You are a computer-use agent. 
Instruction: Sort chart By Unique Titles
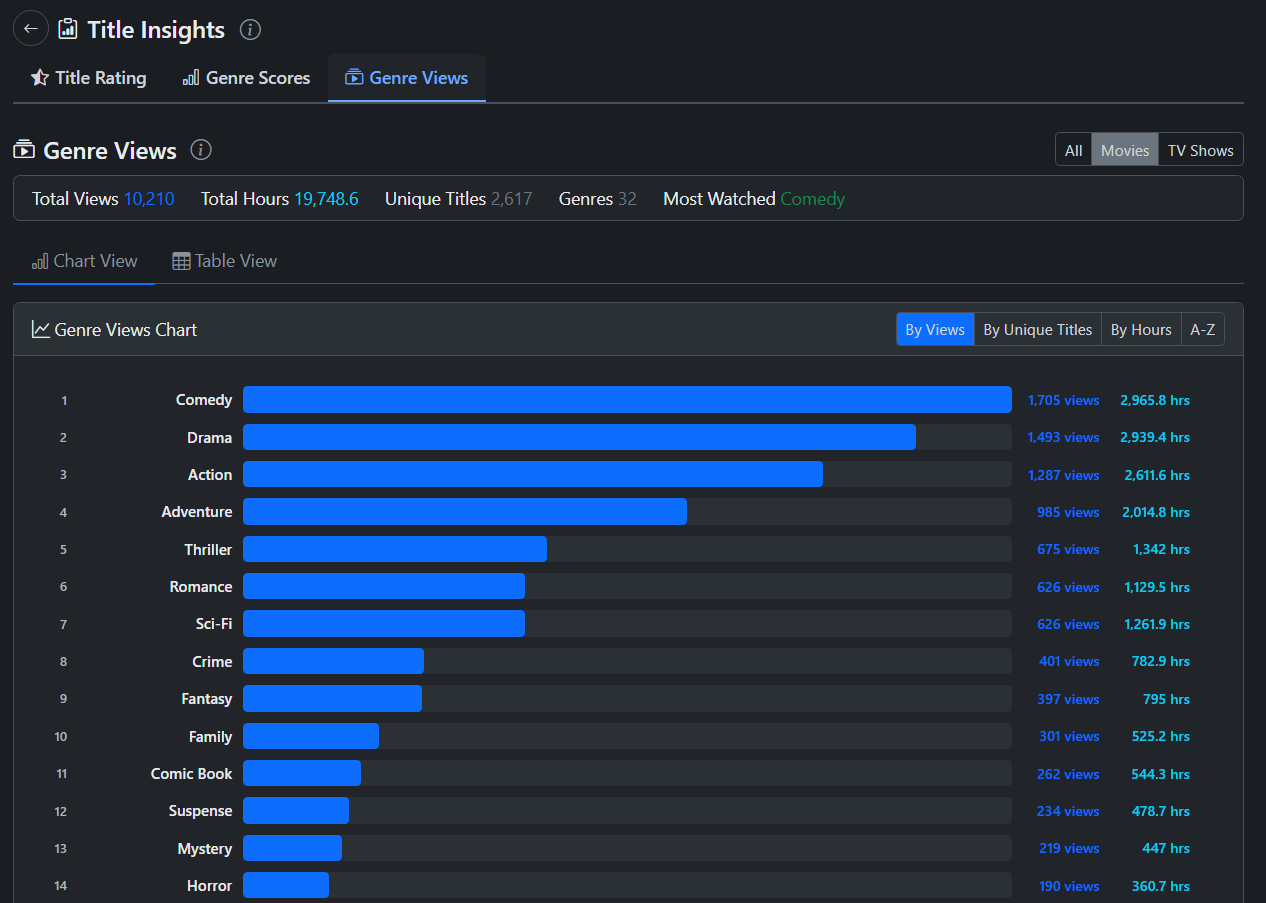[x=1037, y=329]
